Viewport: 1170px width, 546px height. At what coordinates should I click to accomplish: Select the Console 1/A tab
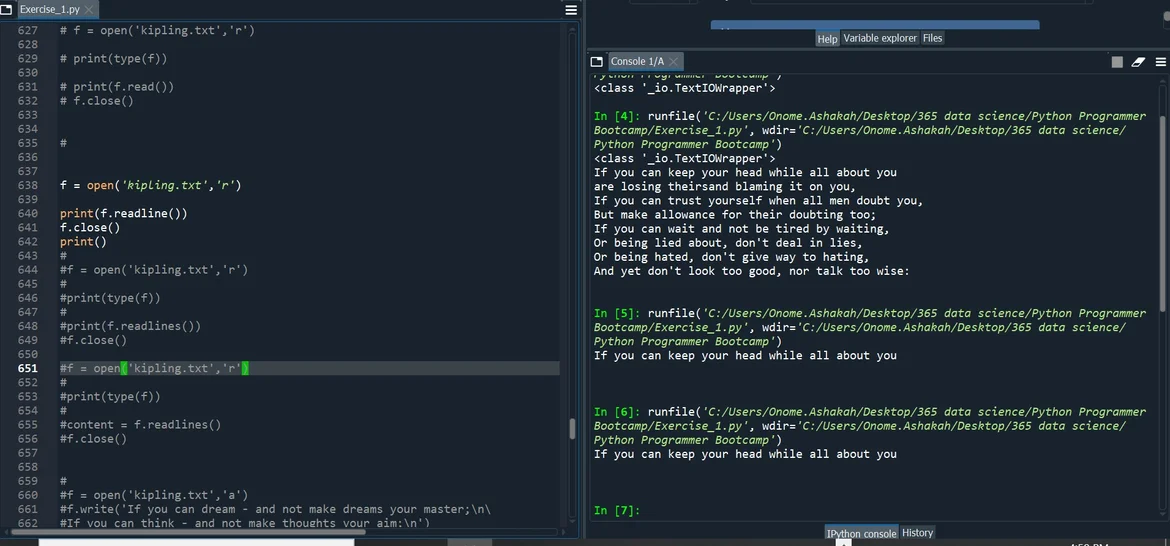pos(636,62)
